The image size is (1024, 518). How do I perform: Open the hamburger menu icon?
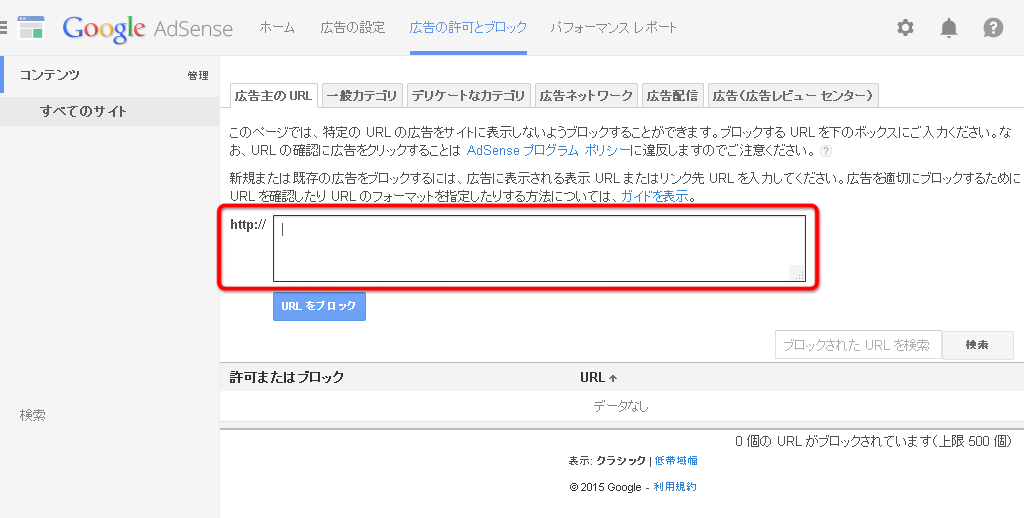3,28
